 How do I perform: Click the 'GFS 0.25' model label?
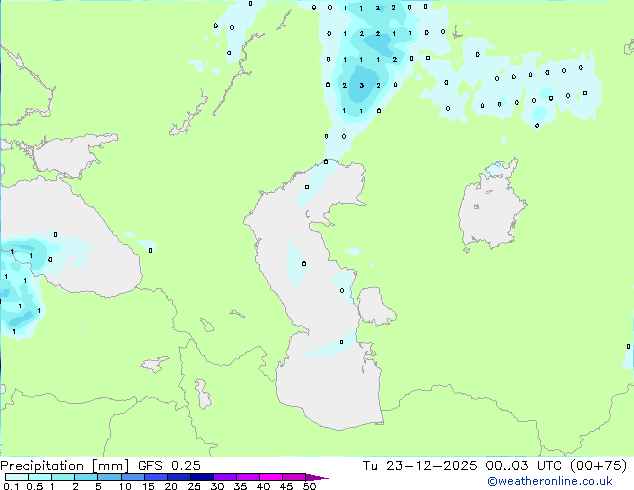click(169, 466)
